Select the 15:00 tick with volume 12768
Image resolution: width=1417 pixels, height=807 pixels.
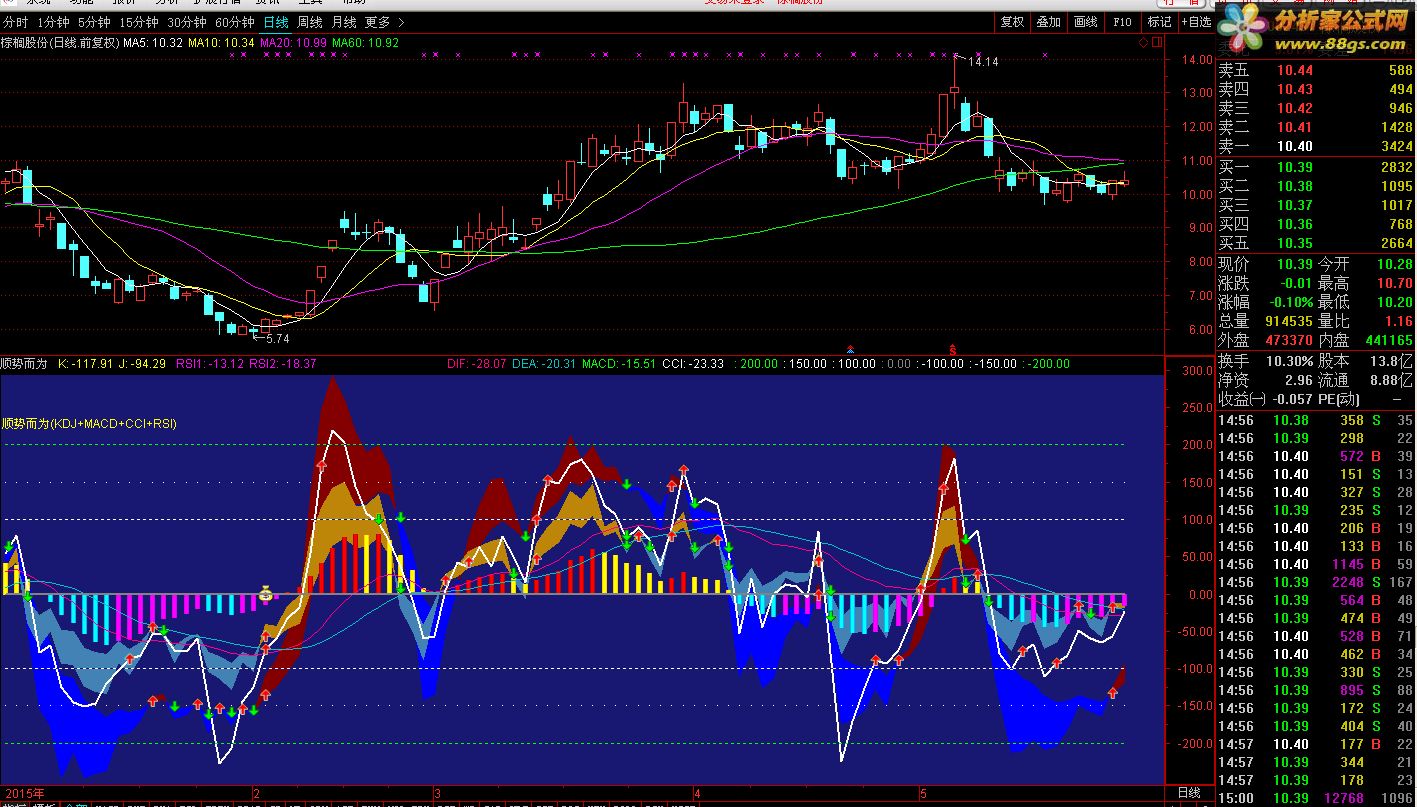(1316, 798)
